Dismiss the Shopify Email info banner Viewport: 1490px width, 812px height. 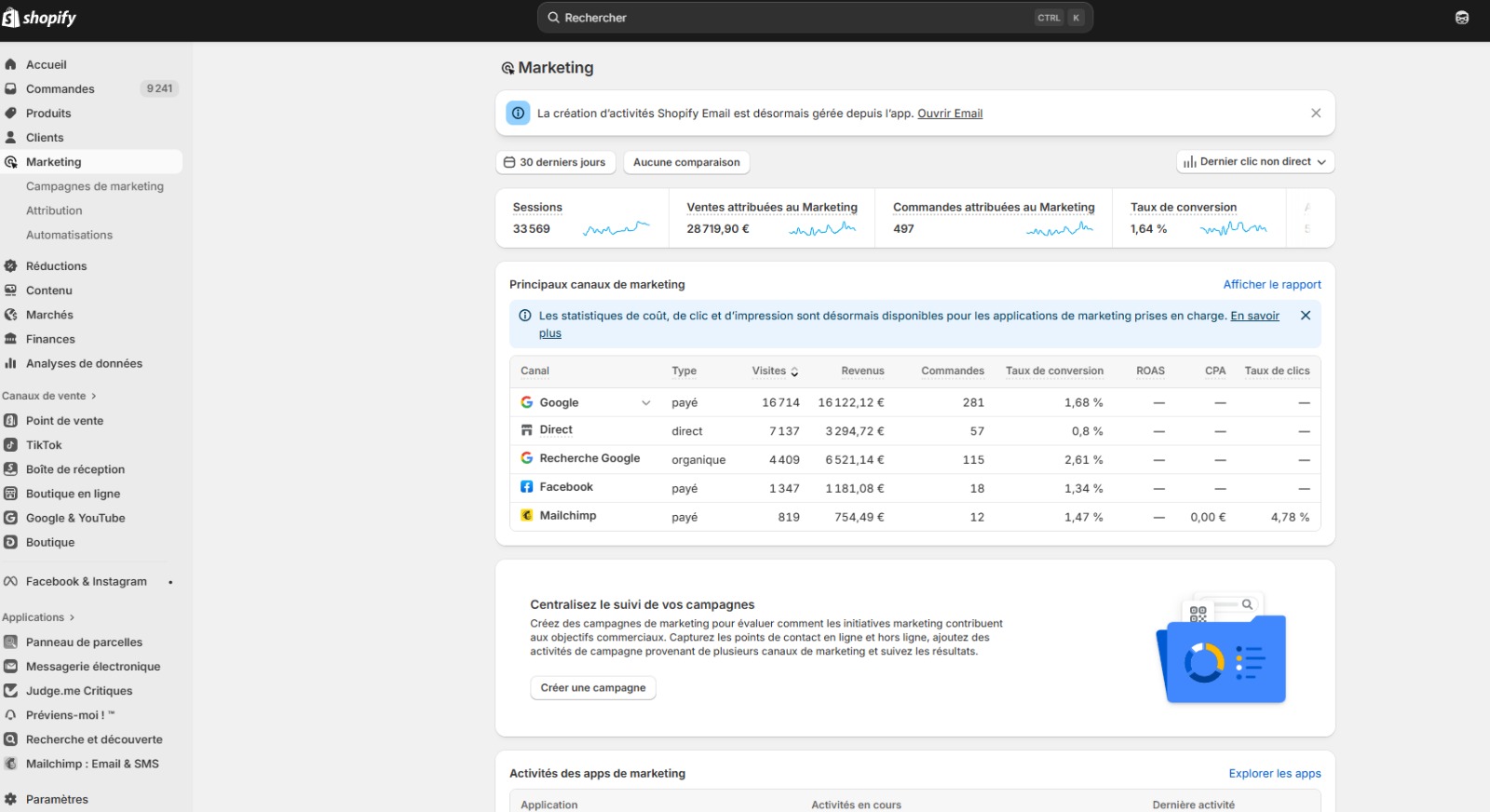1316,113
